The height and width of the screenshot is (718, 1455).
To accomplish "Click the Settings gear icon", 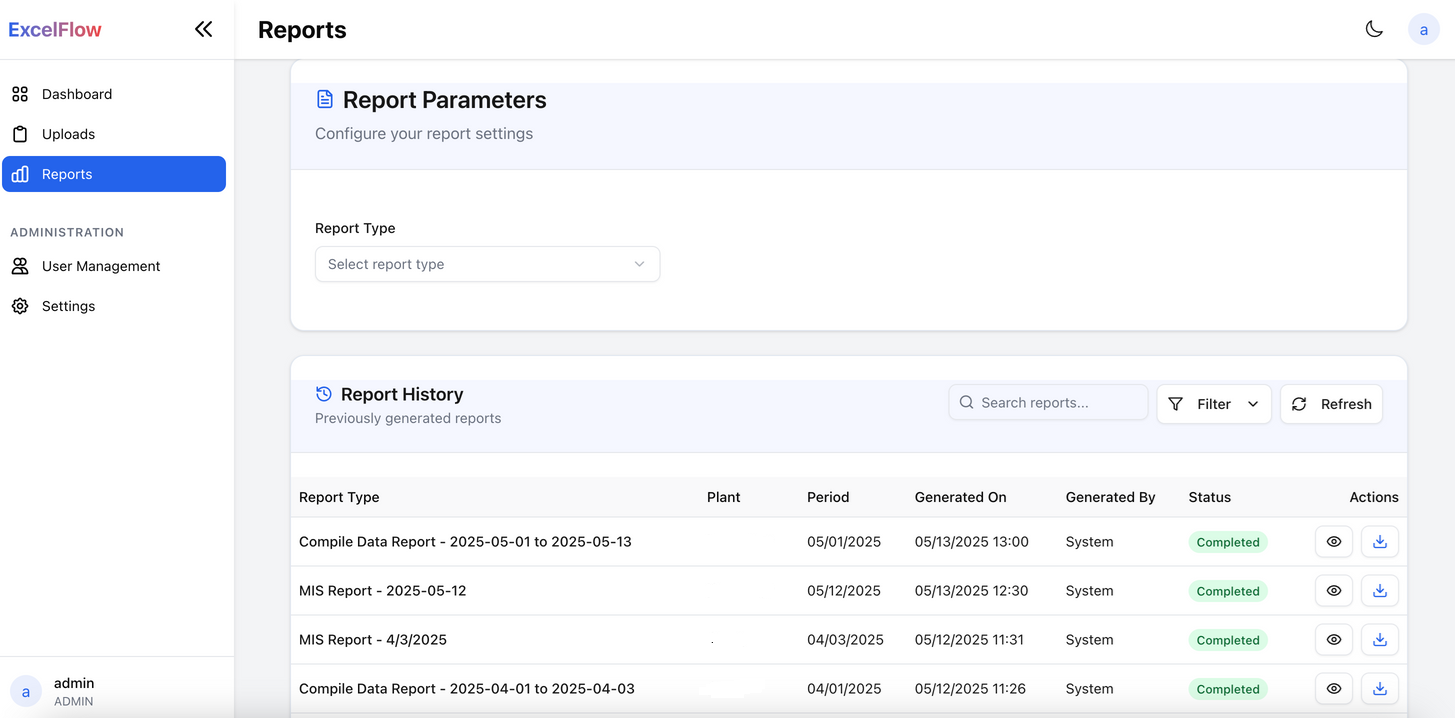I will (x=20, y=306).
